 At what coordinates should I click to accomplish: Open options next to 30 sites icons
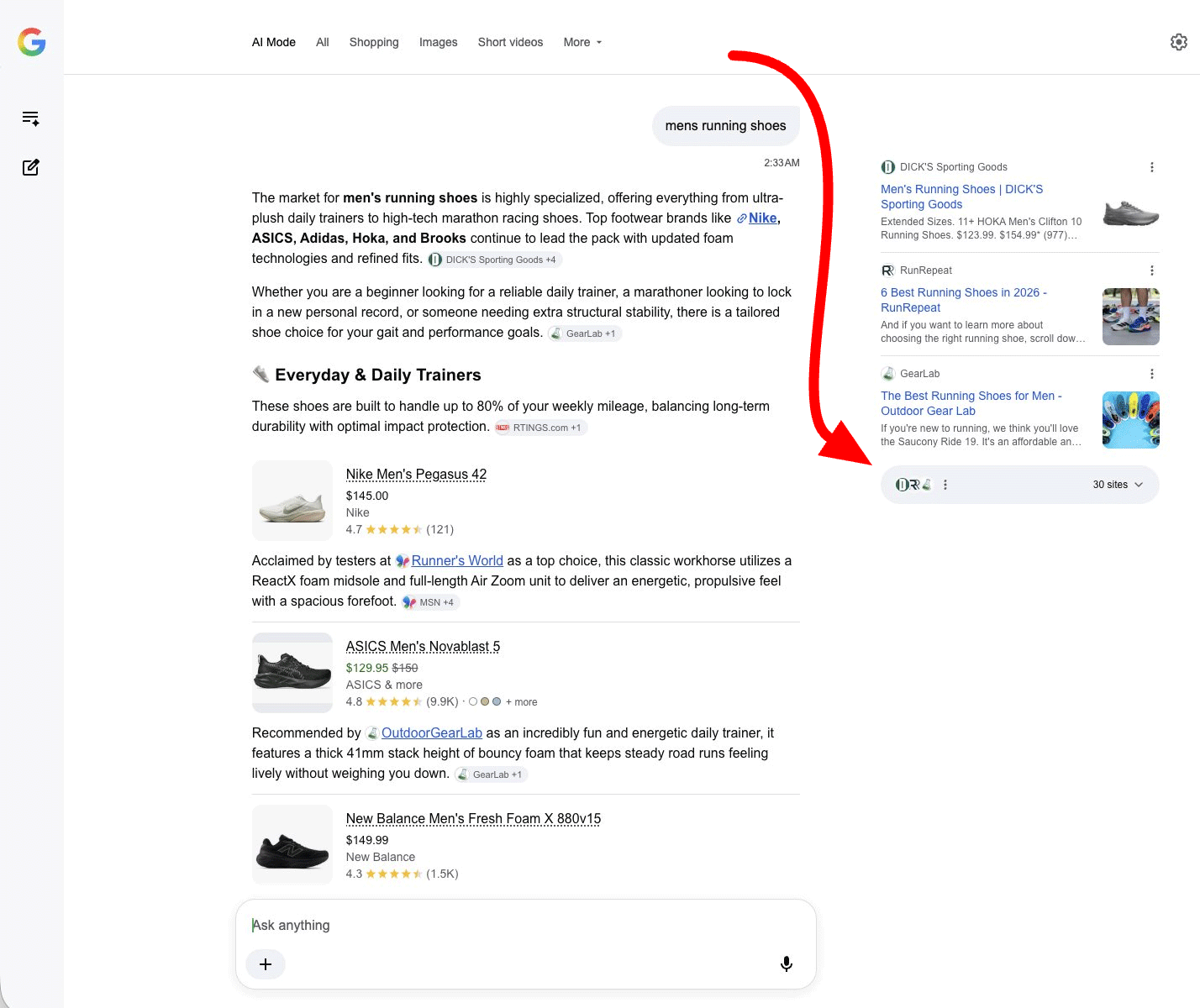tap(945, 485)
